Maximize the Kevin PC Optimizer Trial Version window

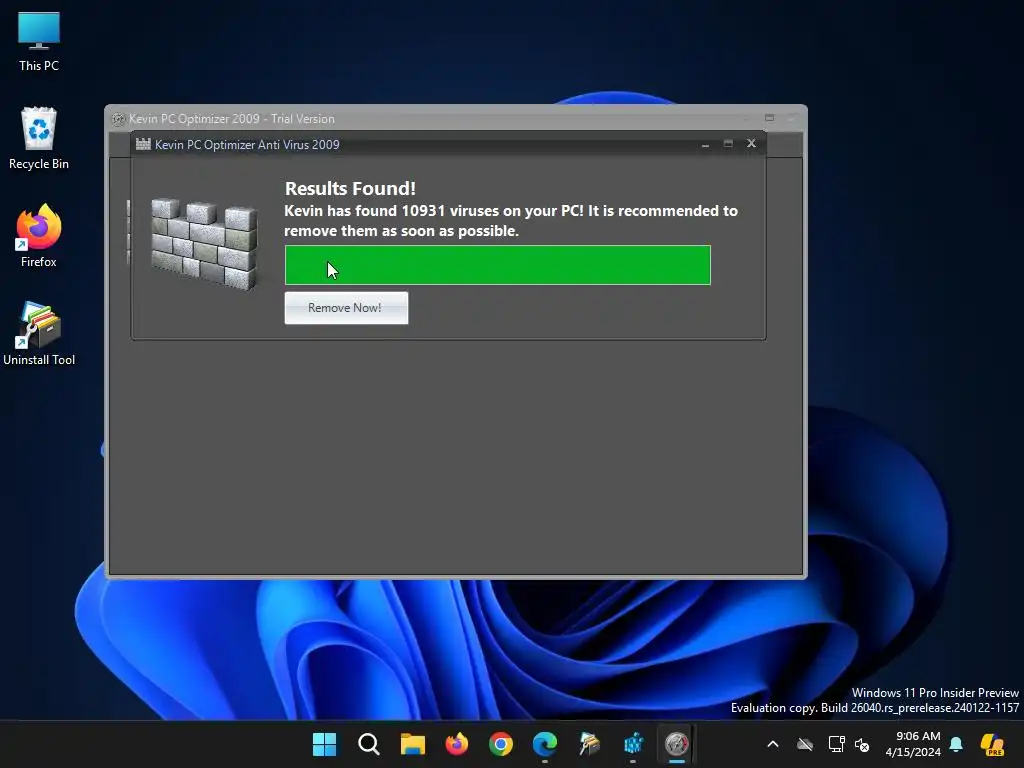pyautogui.click(x=769, y=118)
